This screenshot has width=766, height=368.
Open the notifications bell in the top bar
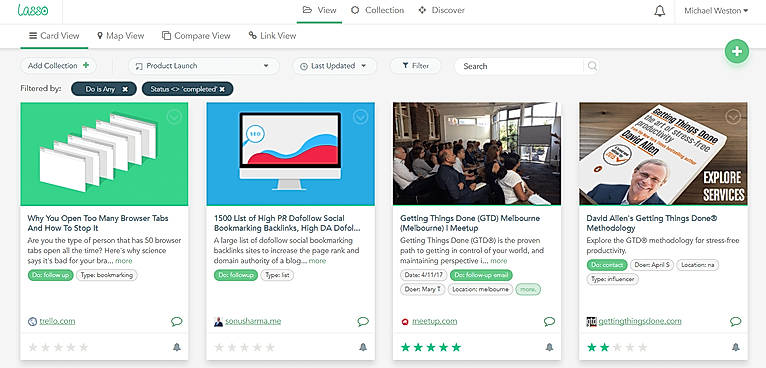(x=660, y=11)
